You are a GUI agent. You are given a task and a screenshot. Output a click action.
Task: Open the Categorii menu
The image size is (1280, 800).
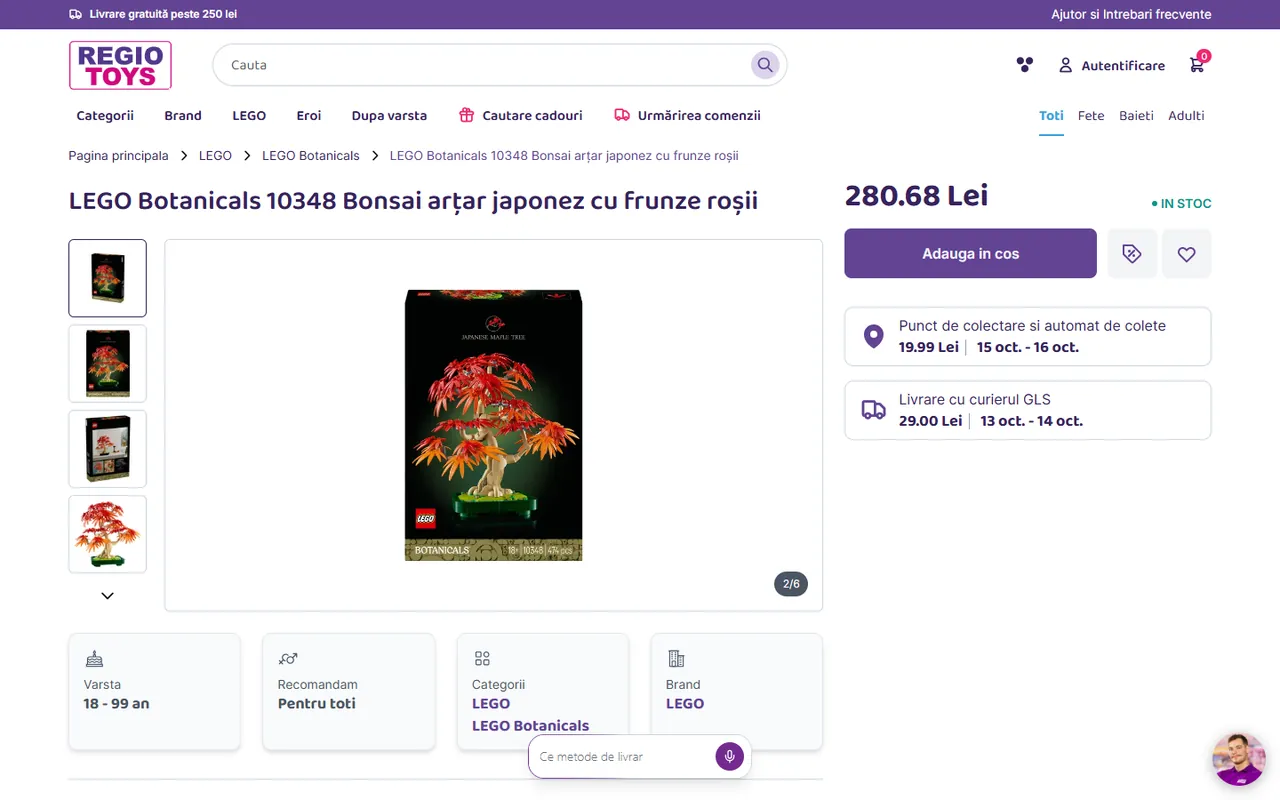point(105,116)
